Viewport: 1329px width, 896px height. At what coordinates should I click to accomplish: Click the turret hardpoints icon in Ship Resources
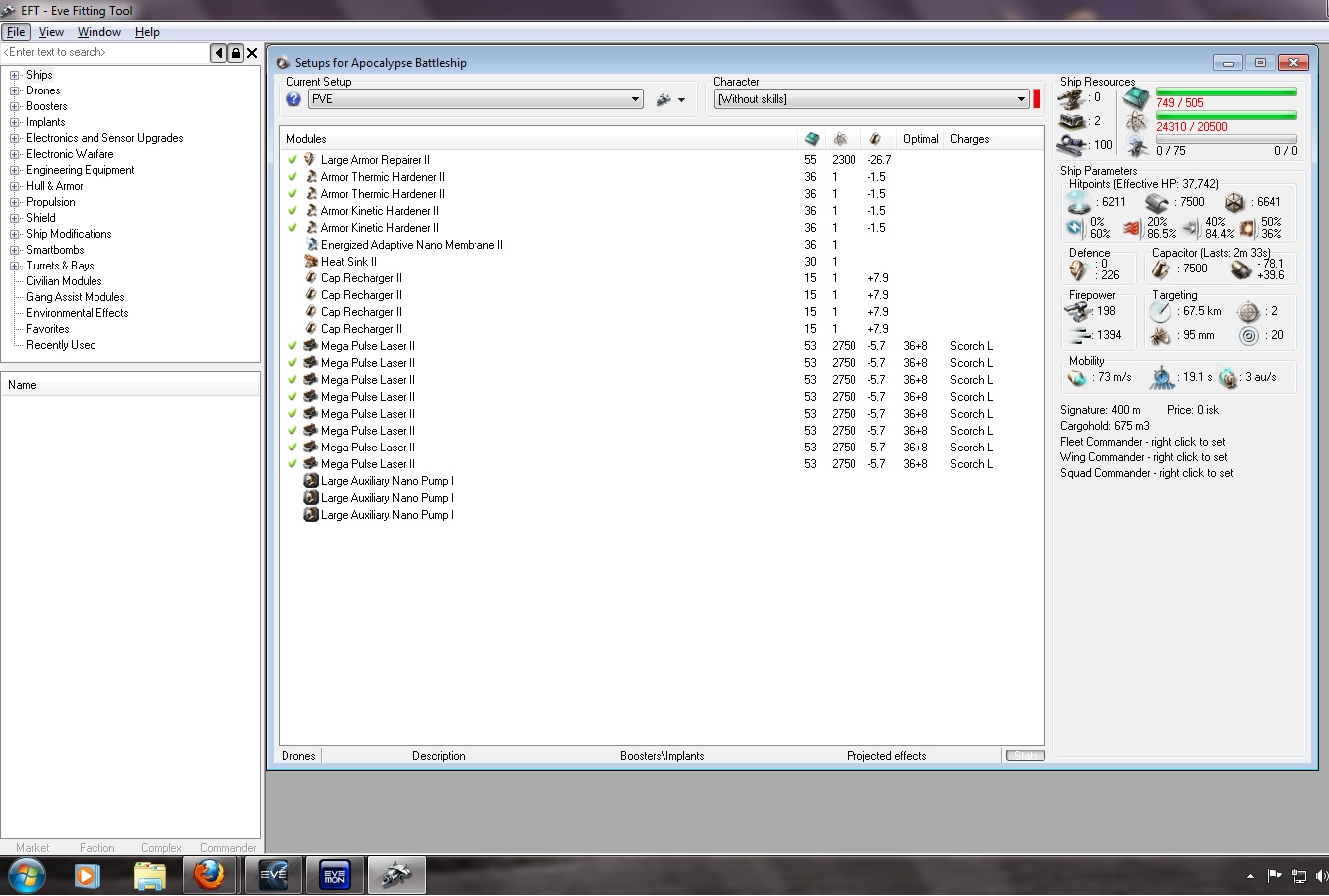click(1071, 98)
